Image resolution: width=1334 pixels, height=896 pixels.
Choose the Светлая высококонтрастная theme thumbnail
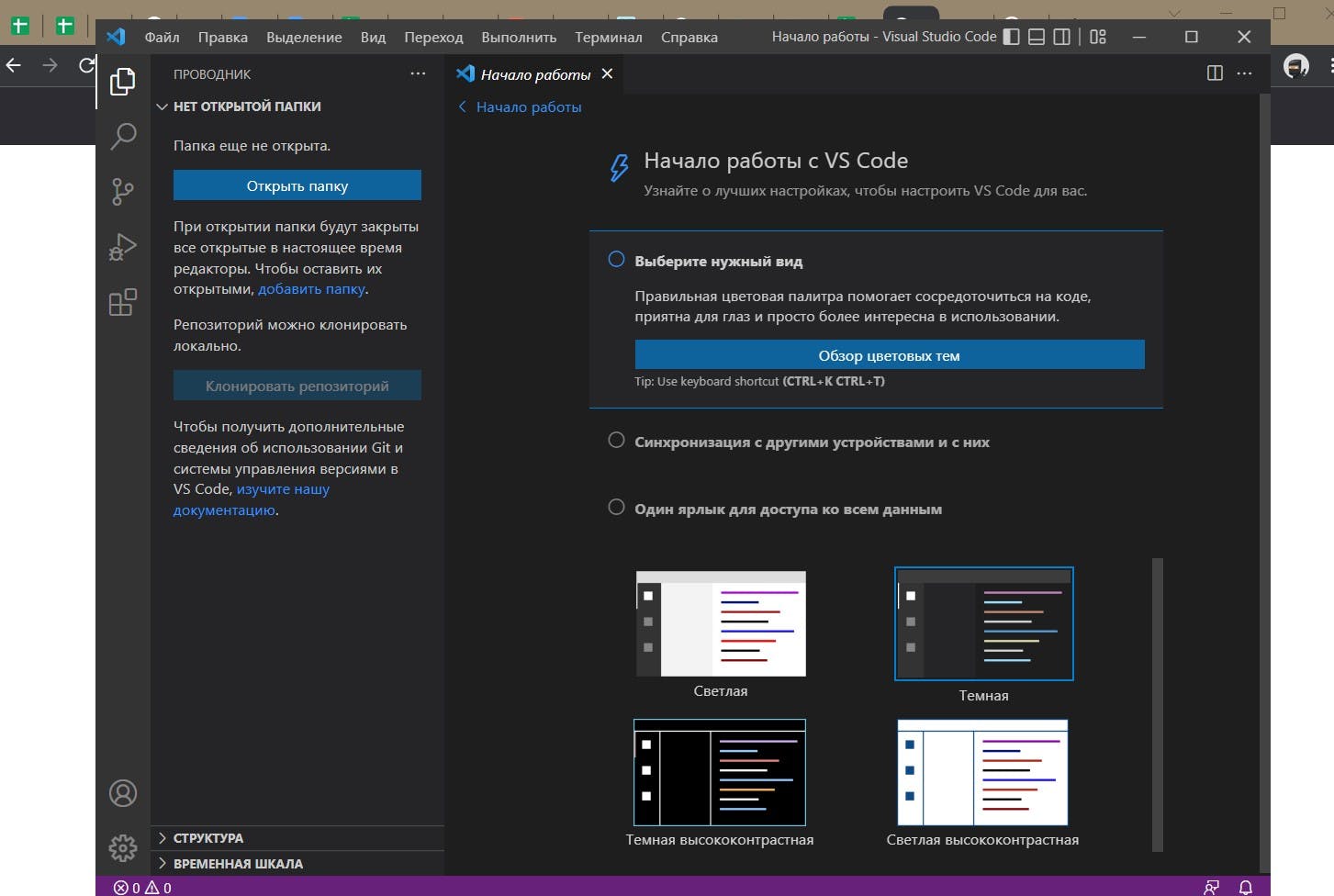click(x=983, y=772)
